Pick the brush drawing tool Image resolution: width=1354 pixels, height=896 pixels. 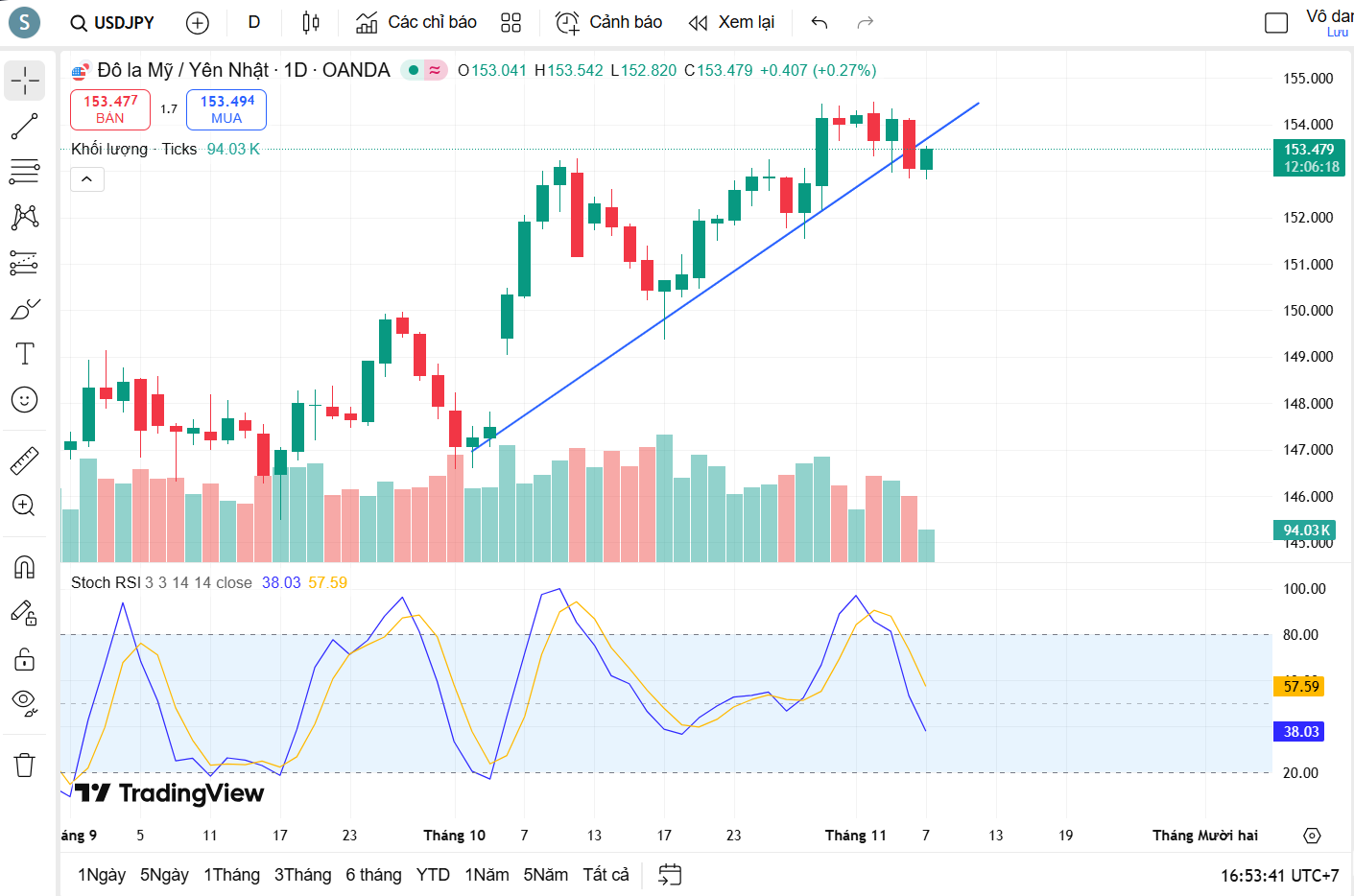point(24,307)
